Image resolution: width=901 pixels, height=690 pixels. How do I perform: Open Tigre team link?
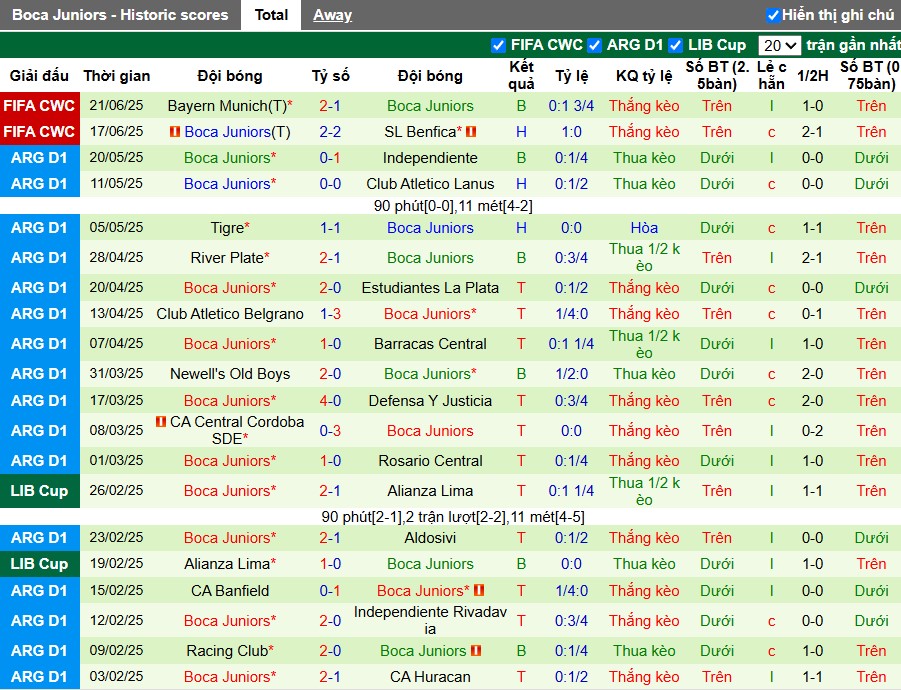tap(228, 228)
